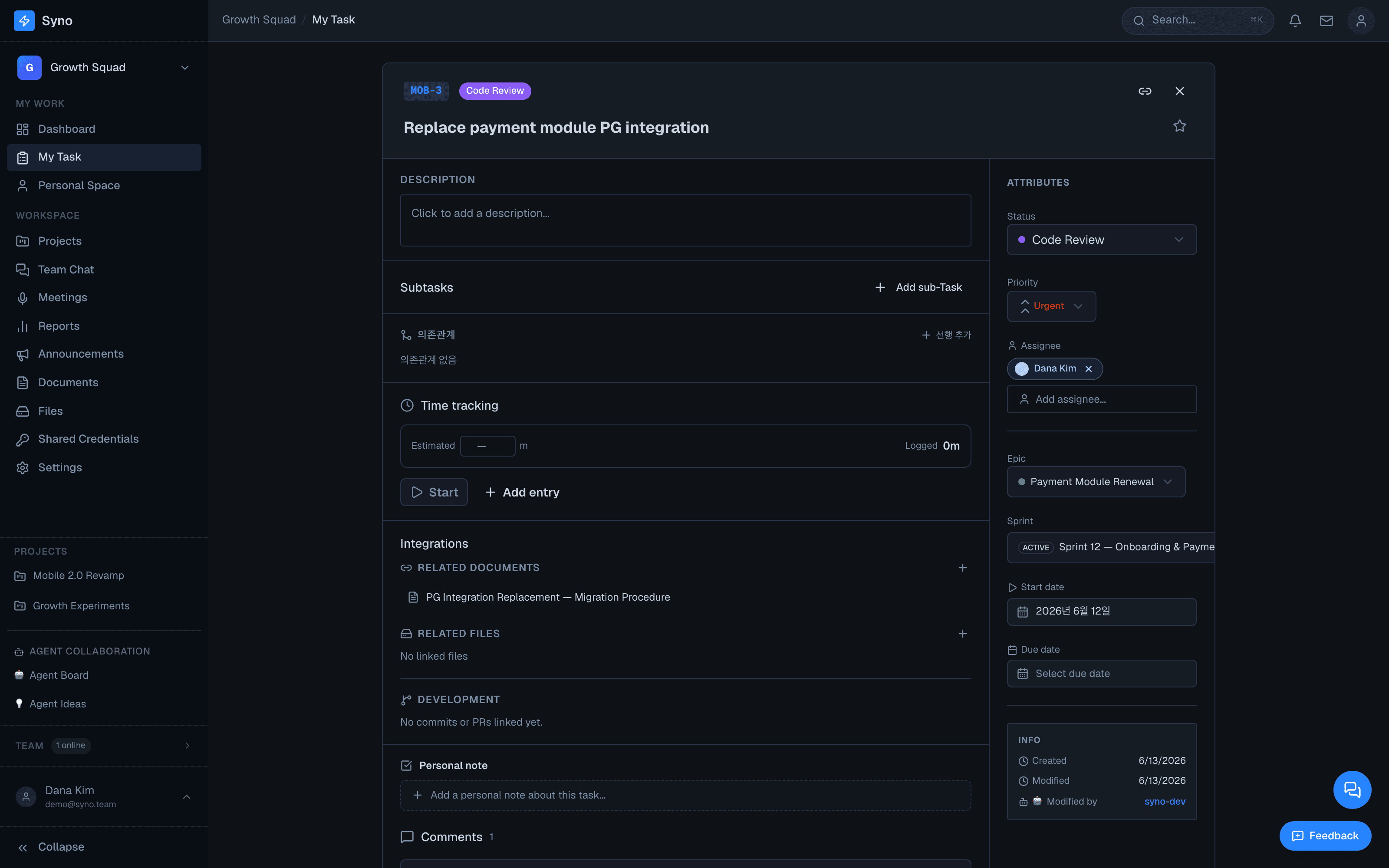Remove Dana Kim assignee
The width and height of the screenshot is (1389, 868).
(1088, 369)
